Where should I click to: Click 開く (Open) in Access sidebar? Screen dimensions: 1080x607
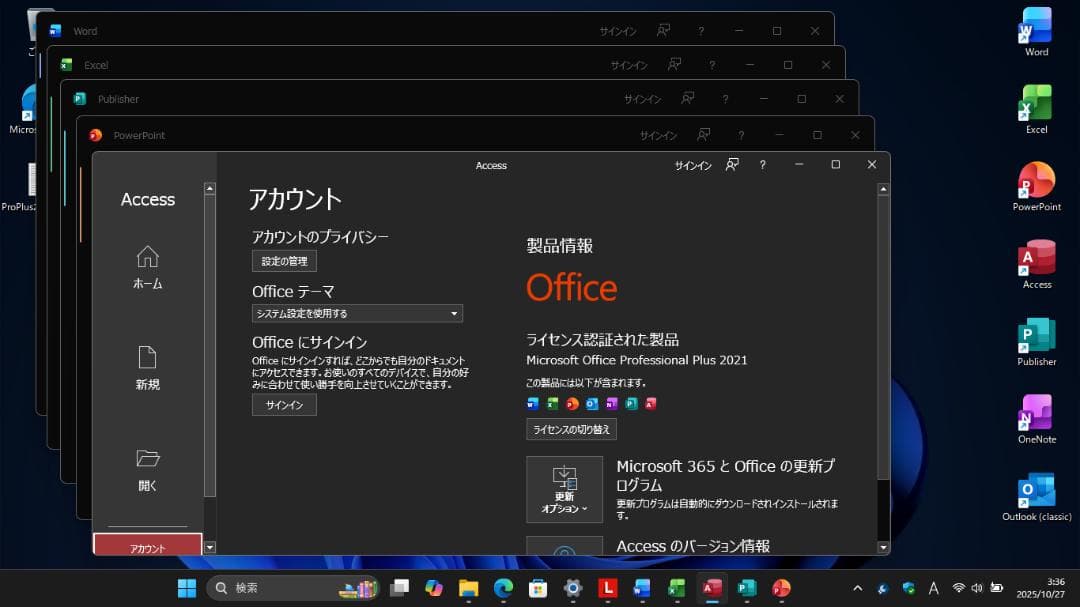pos(147,470)
